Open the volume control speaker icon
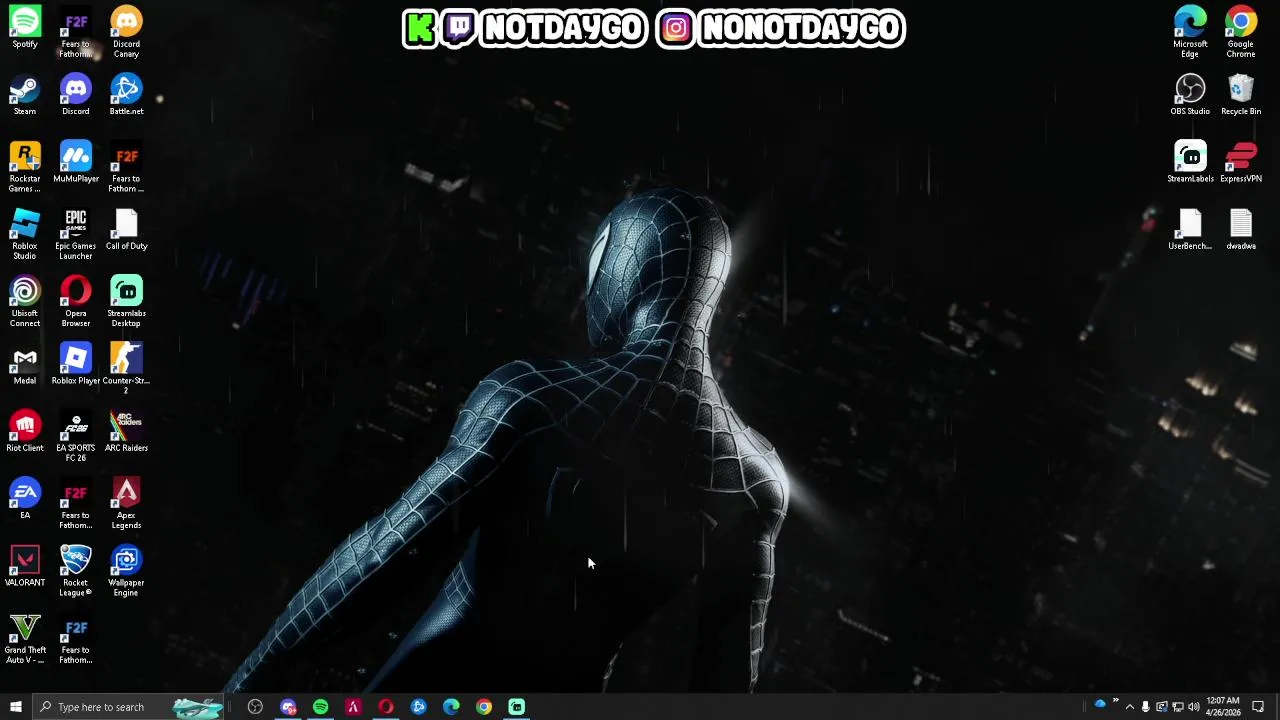This screenshot has width=1280, height=720. pyautogui.click(x=1194, y=707)
